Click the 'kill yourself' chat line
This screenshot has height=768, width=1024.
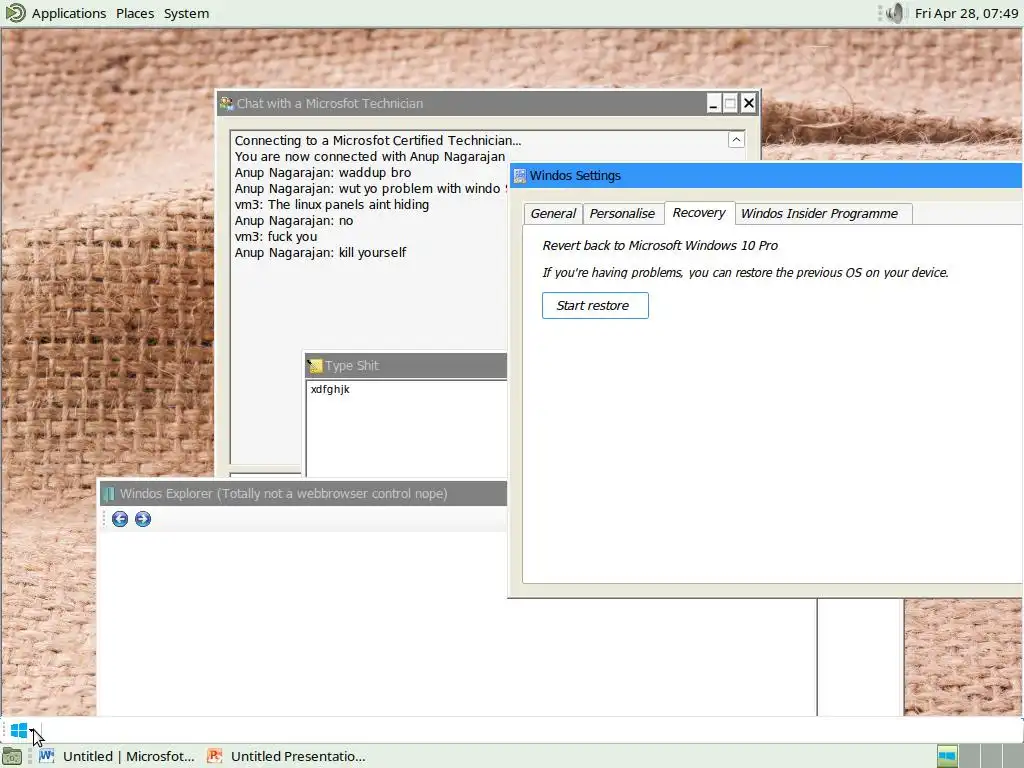click(x=320, y=253)
